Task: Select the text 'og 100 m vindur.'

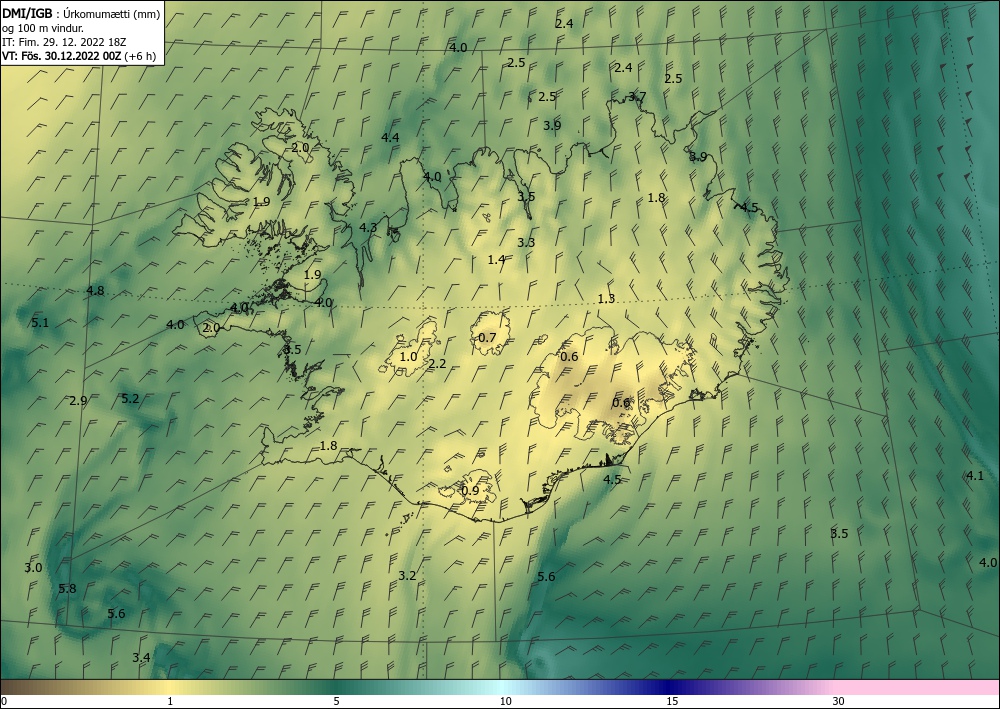Action: tap(43, 28)
